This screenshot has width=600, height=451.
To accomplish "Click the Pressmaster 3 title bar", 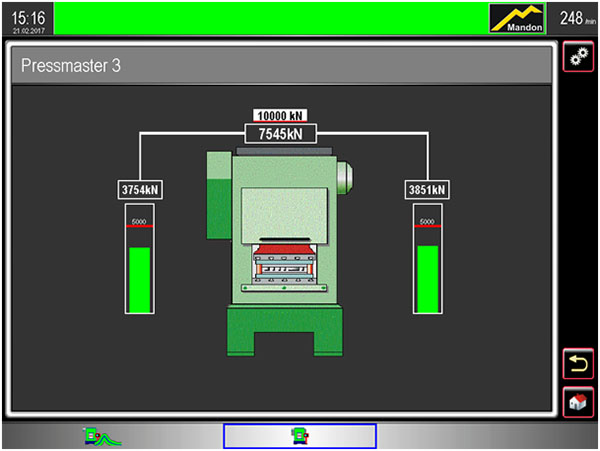I will (282, 67).
